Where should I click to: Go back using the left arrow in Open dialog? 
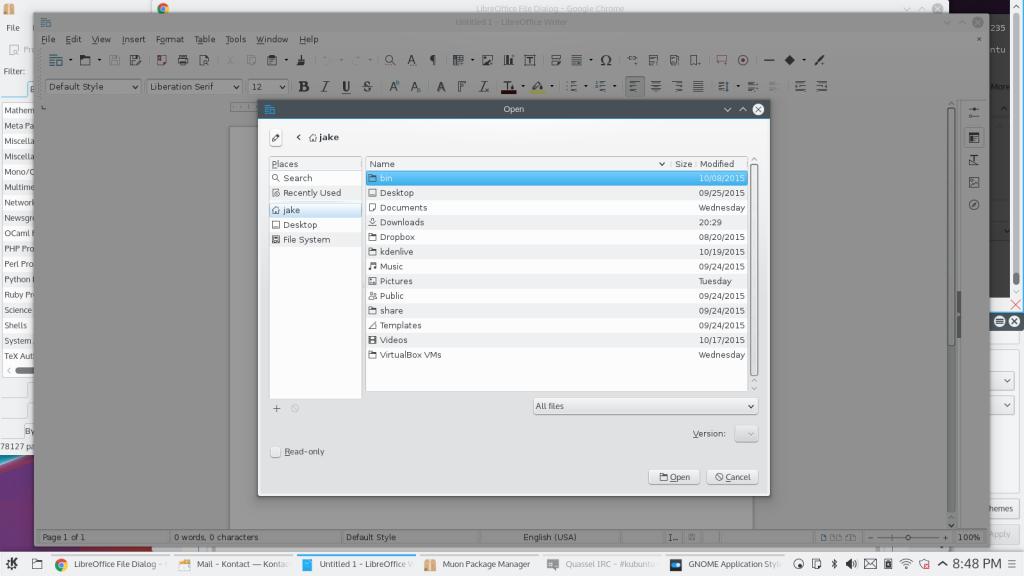298,137
